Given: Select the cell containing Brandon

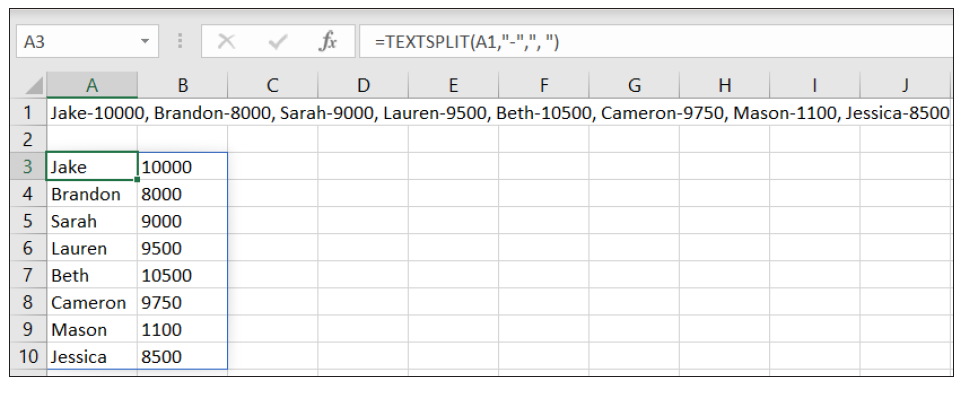Looking at the screenshot, I should click(91, 194).
